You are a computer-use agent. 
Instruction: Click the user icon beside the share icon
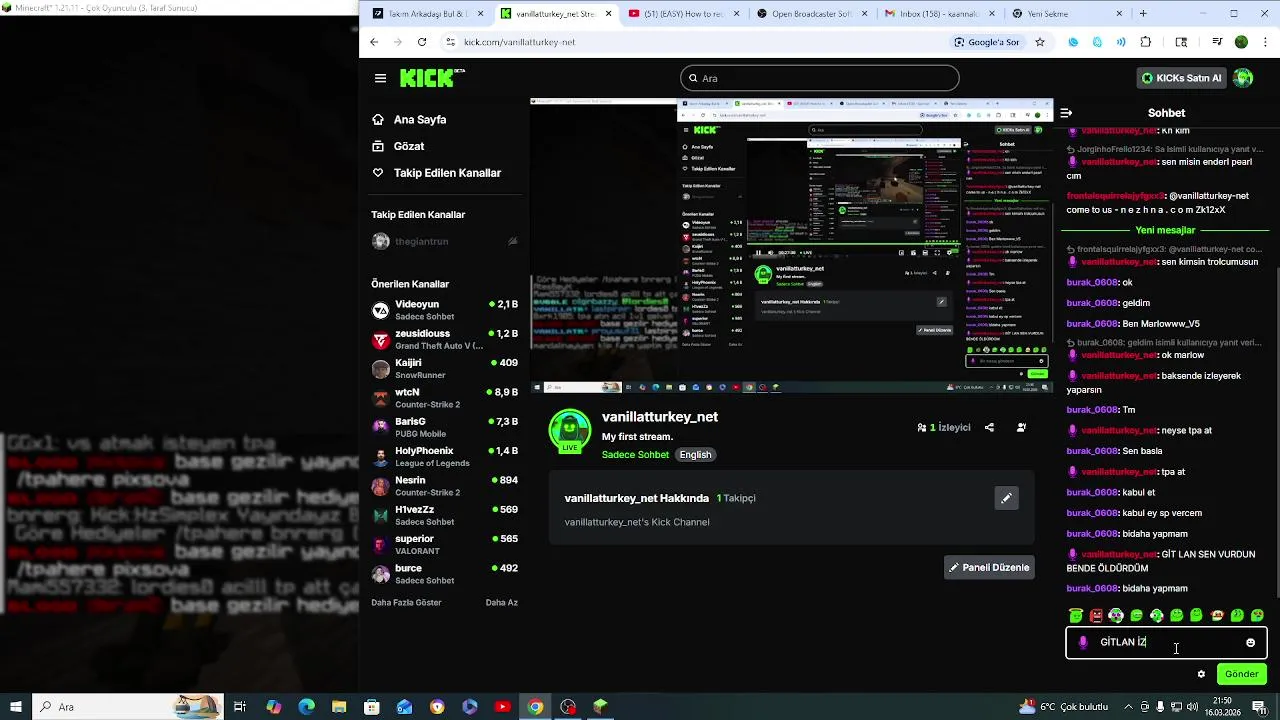[x=1021, y=427]
